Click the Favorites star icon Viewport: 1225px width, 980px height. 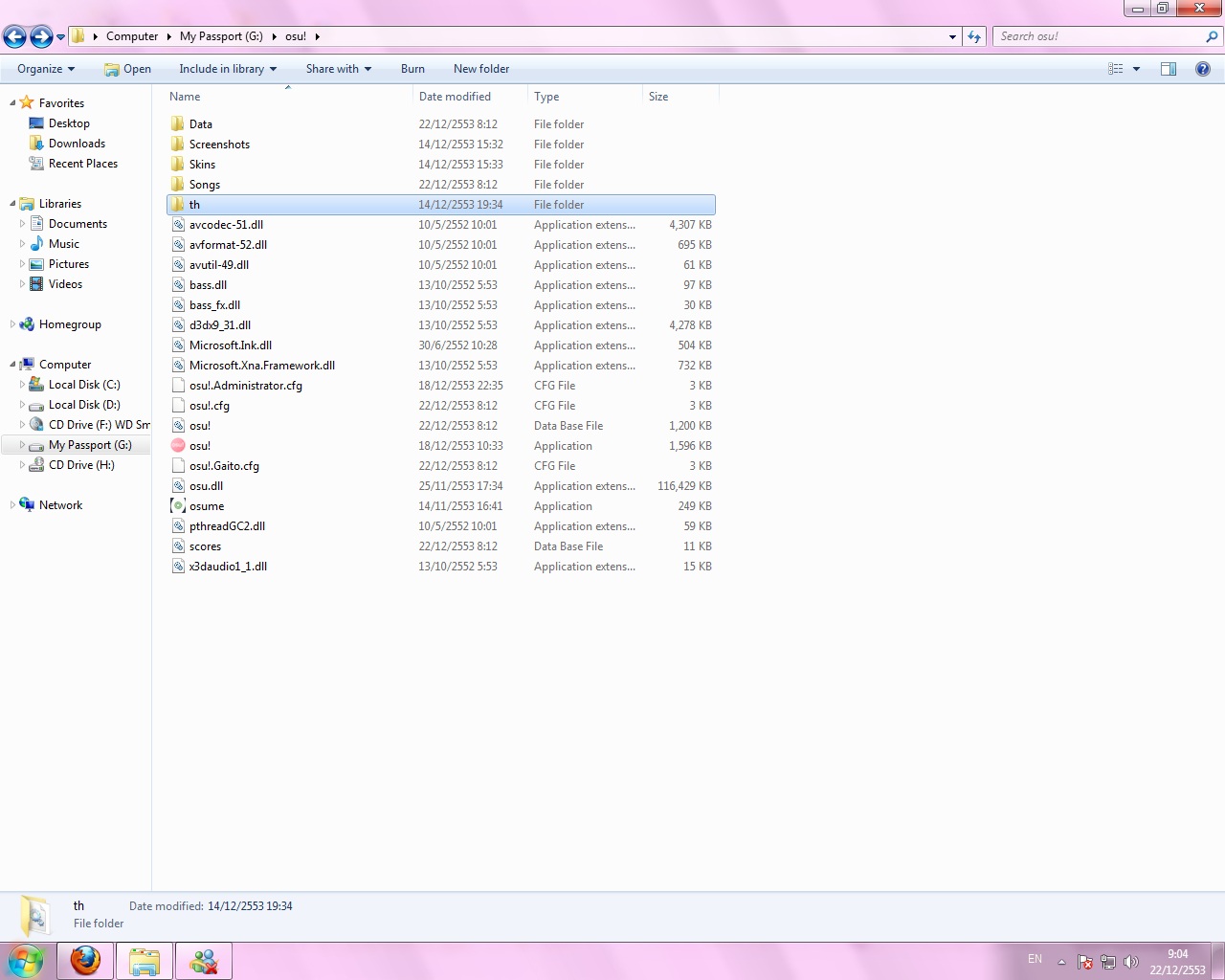(27, 102)
